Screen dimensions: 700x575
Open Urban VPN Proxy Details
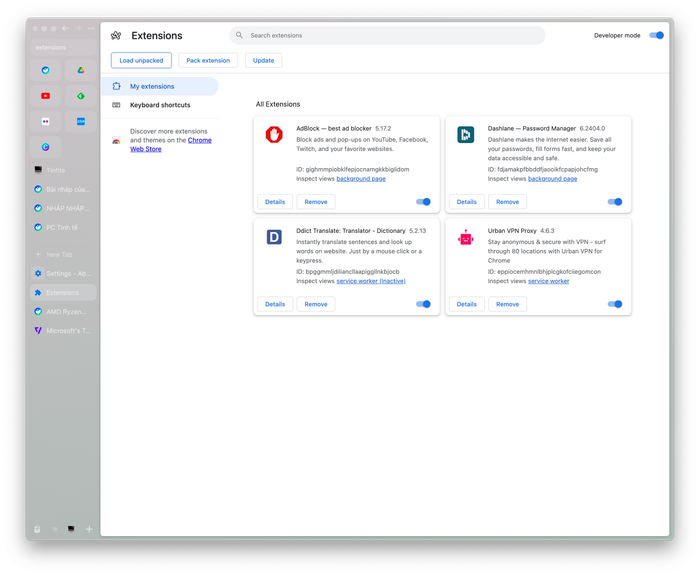[467, 304]
